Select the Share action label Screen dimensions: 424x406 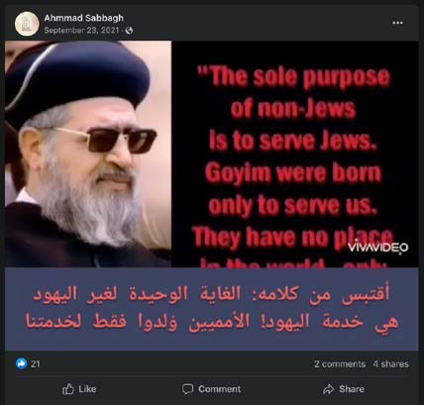tap(352, 389)
